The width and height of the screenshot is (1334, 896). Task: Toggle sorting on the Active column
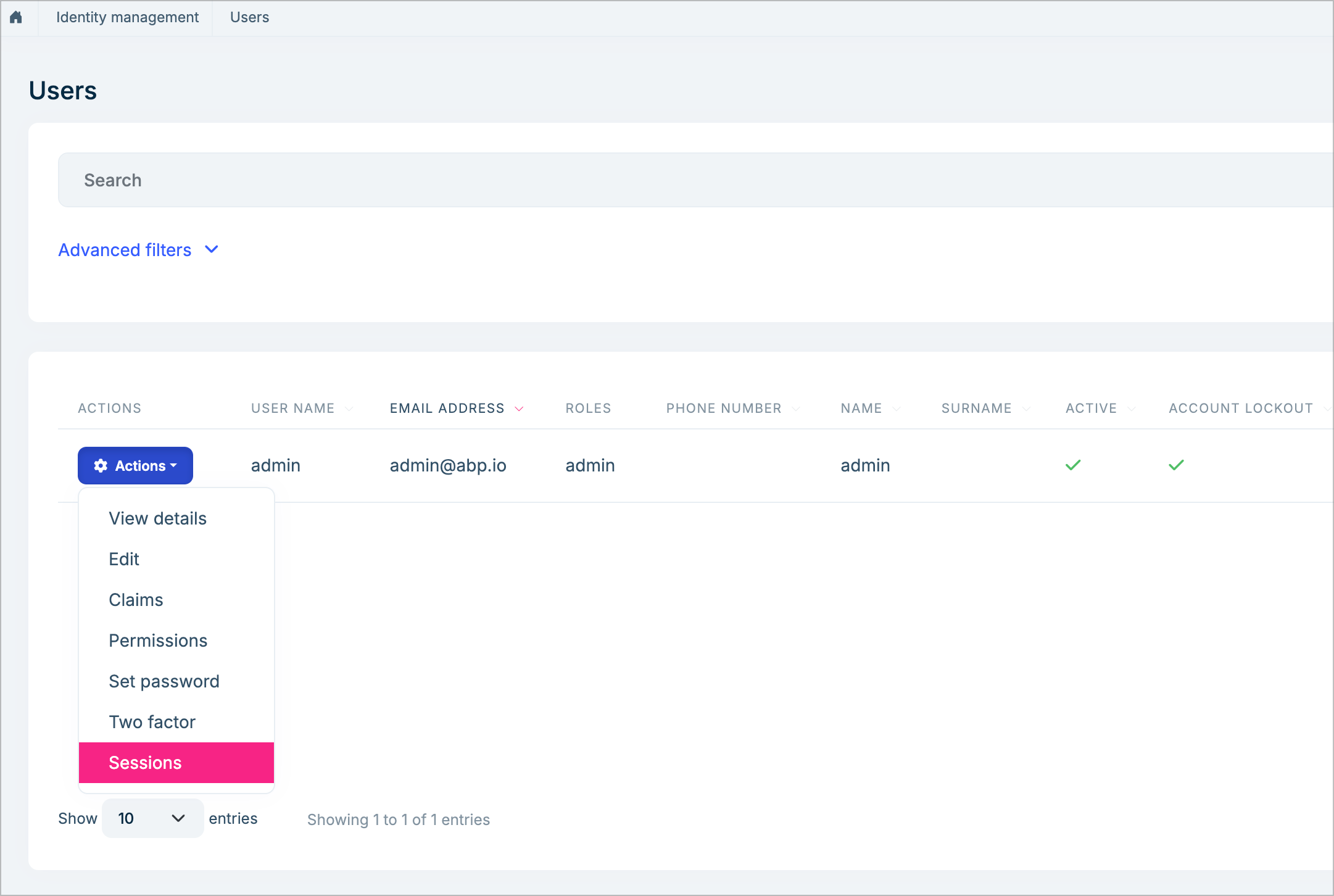coord(1131,408)
